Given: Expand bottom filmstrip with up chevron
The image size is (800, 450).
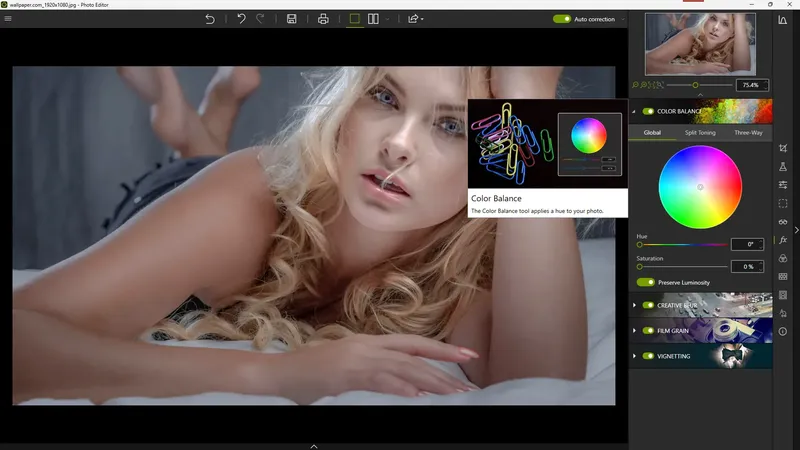Looking at the screenshot, I should click(314, 446).
